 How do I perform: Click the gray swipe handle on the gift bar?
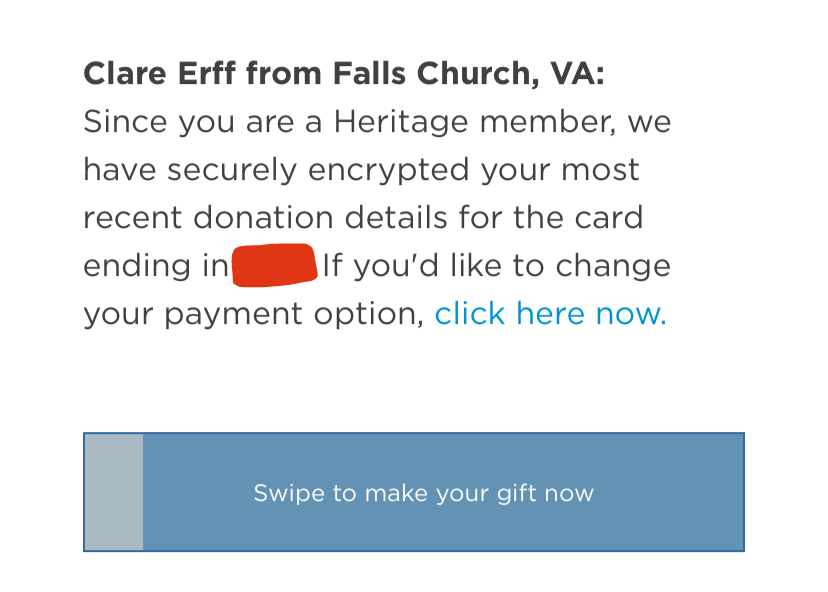(114, 492)
